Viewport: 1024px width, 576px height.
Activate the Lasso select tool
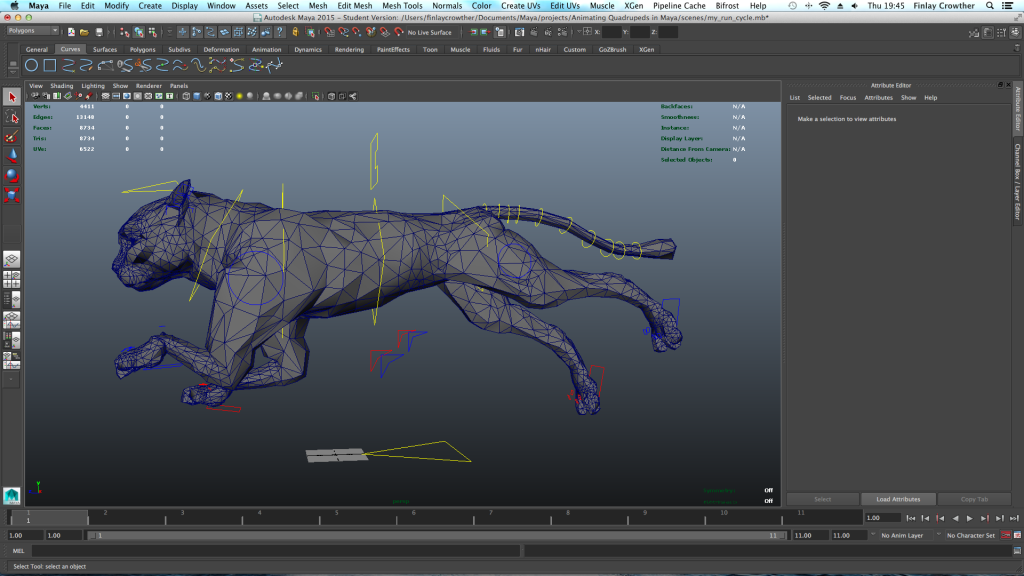[x=11, y=117]
